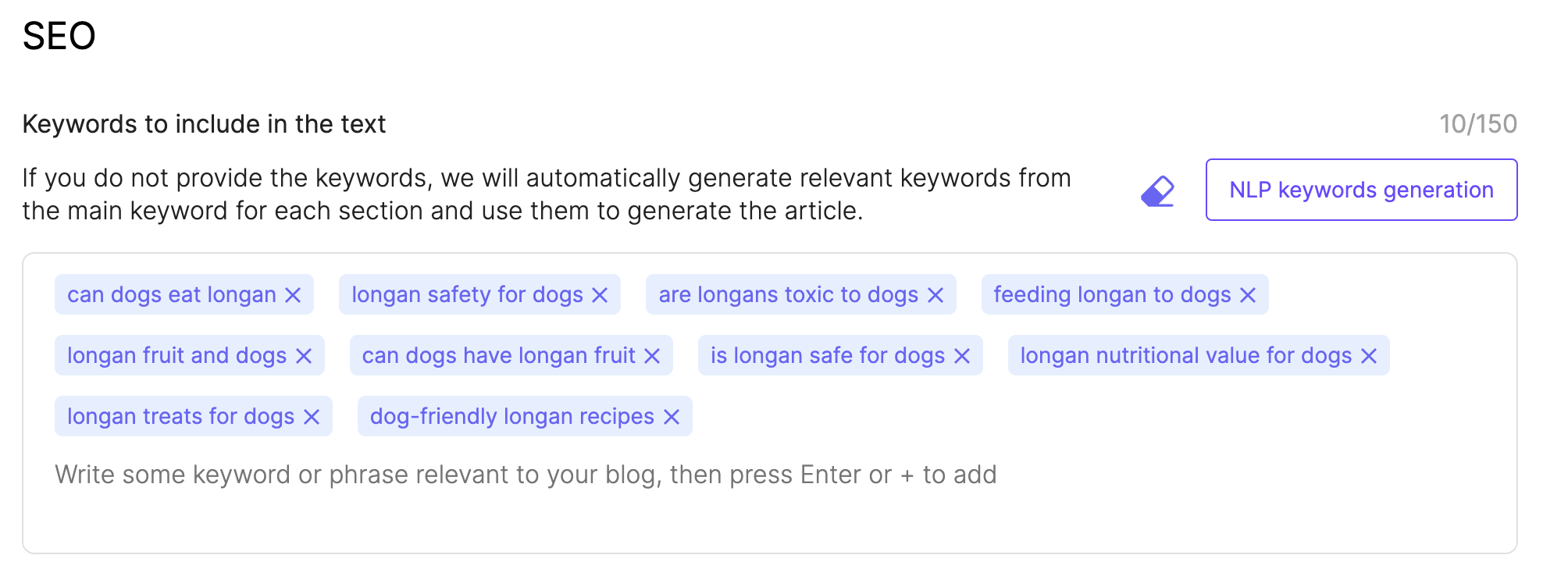Click the 'longan treats for dogs' tag label
Viewport: 1568px width, 587px height.
coord(180,417)
